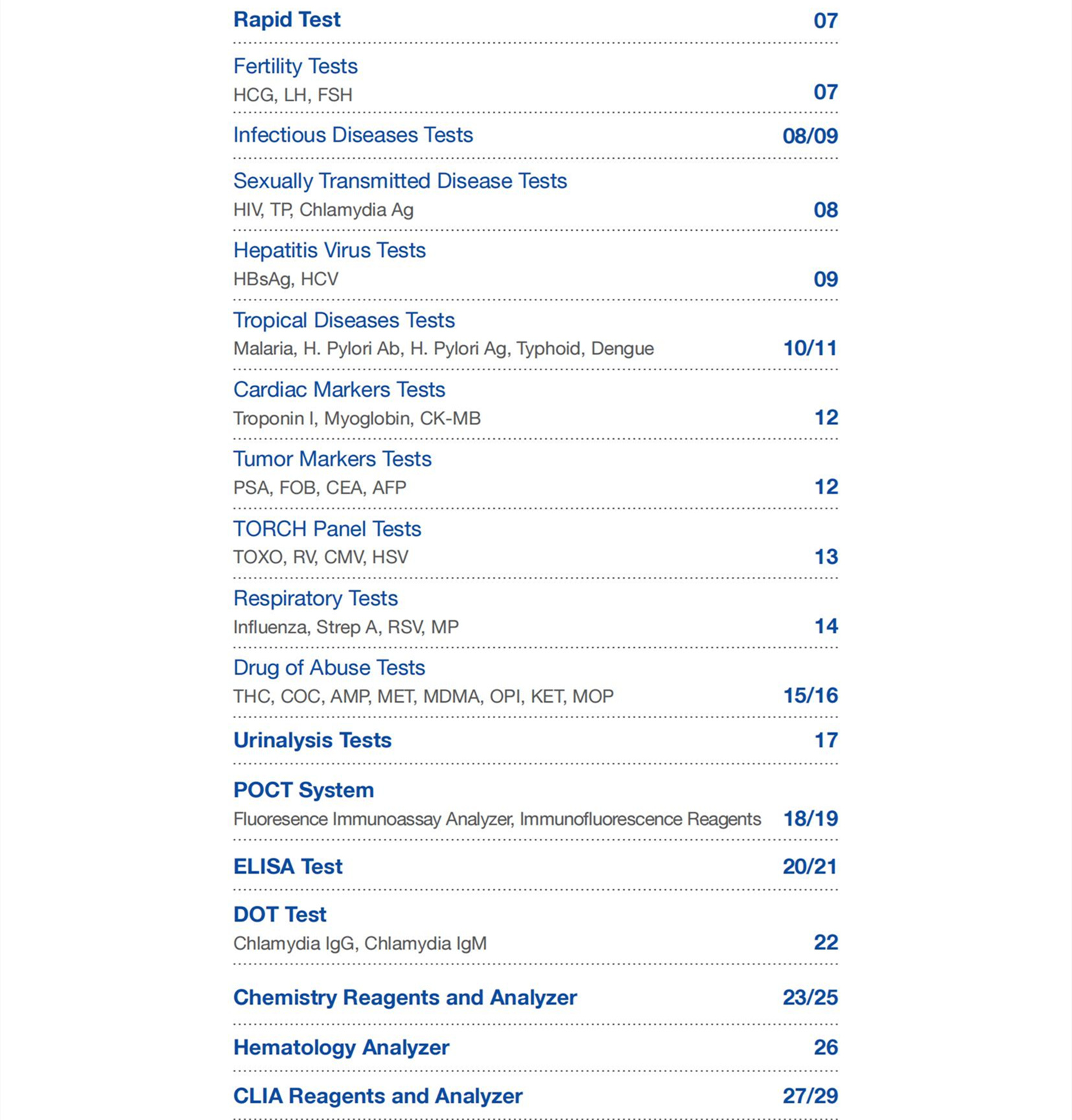1072x1120 pixels.
Task: Click page number 15/16
Action: tap(810, 696)
